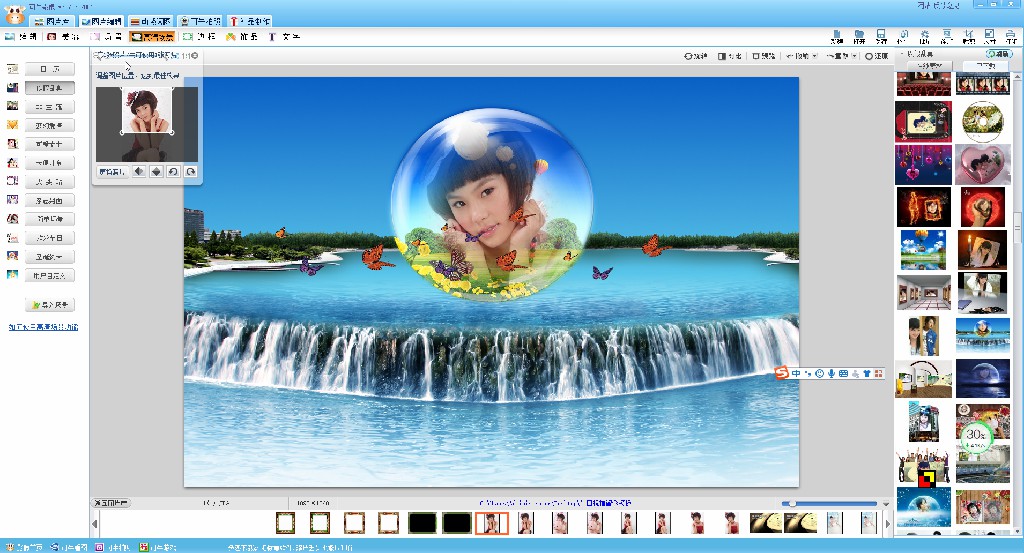Adjust the zoom slider at bottom right
This screenshot has height=553, width=1024.
[x=829, y=503]
